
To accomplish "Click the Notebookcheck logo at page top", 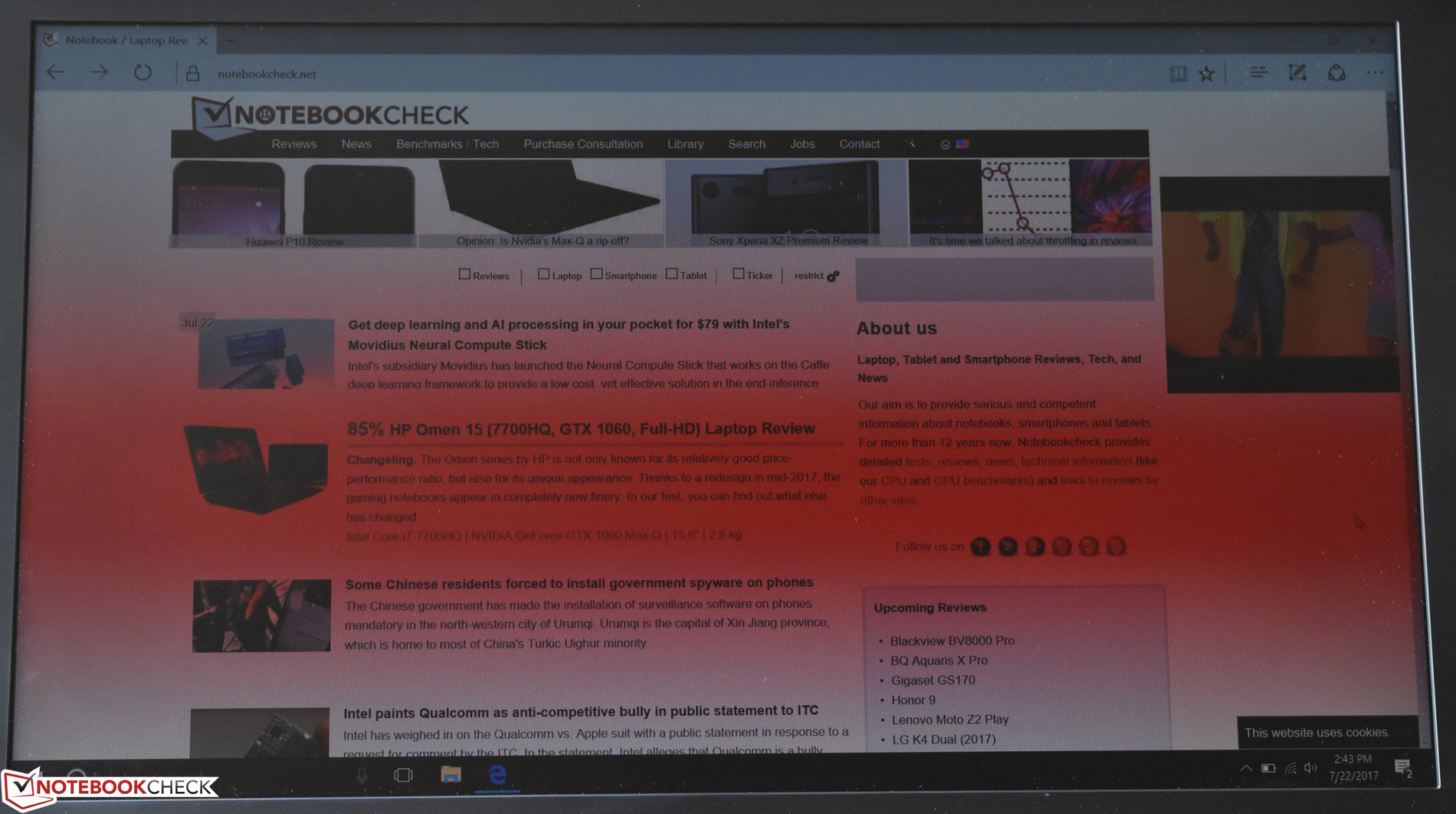I will coord(330,116).
